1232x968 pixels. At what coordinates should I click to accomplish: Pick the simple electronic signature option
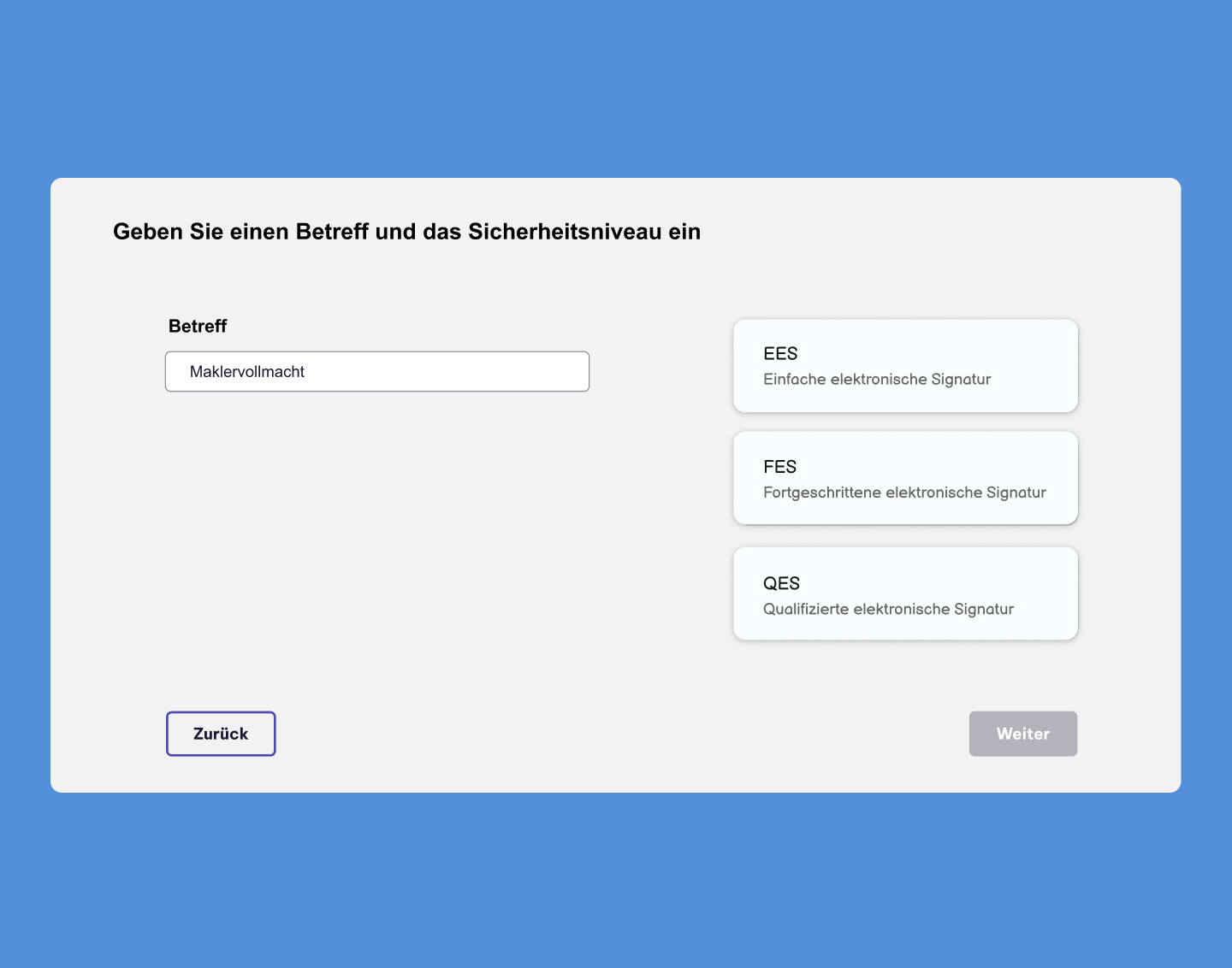coord(905,366)
